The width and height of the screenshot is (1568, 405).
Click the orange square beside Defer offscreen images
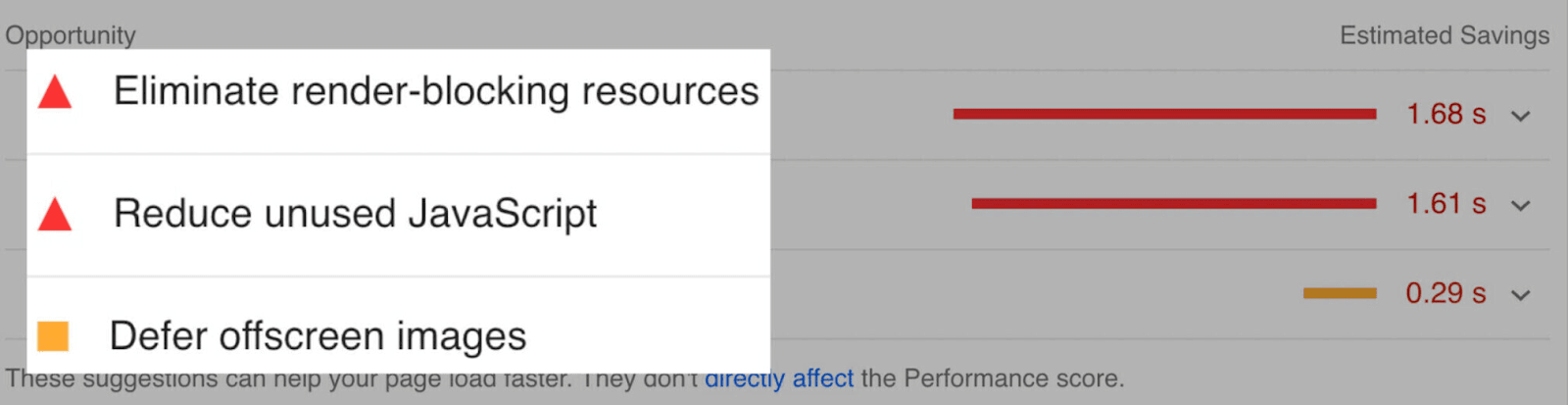(53, 336)
